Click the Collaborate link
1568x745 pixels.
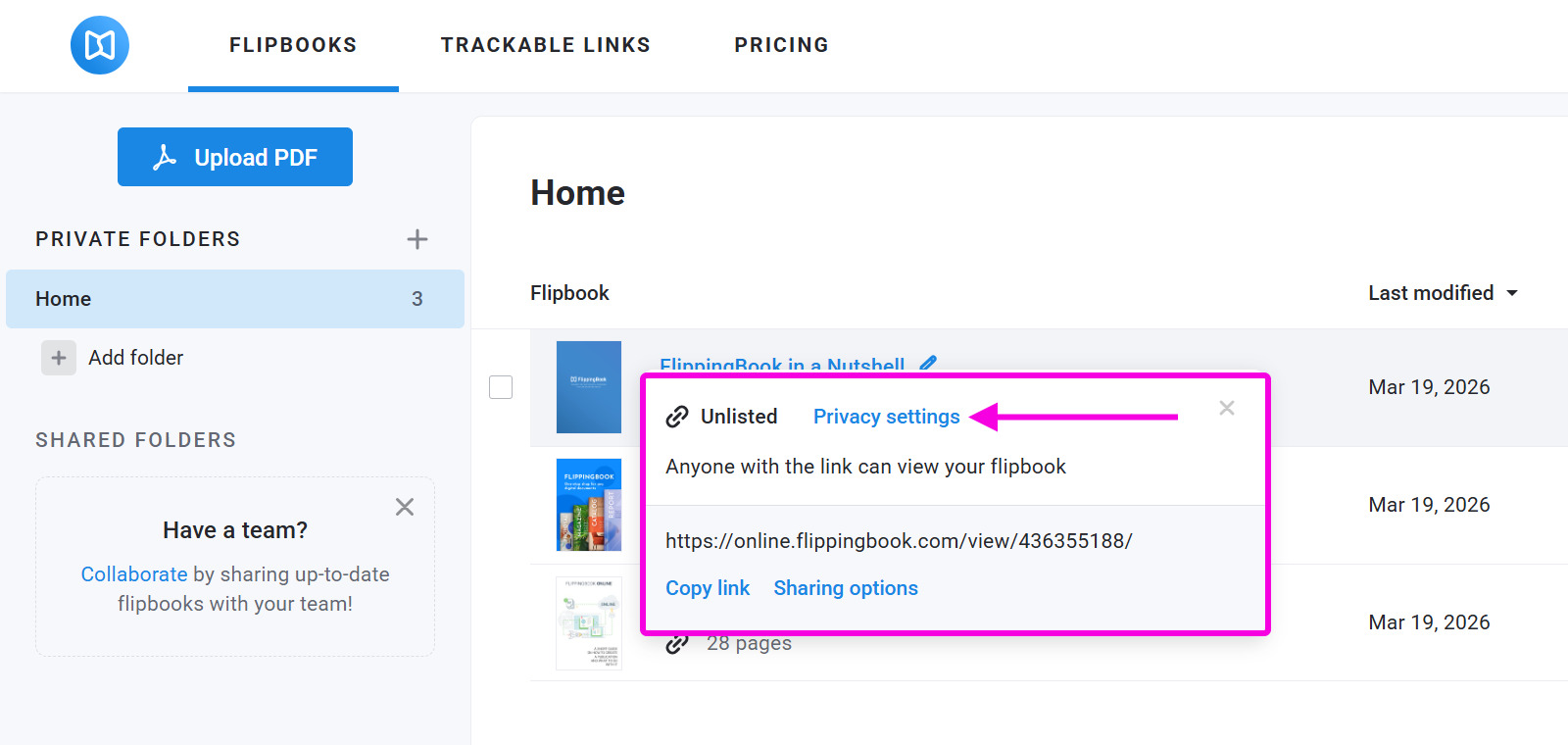pos(134,574)
